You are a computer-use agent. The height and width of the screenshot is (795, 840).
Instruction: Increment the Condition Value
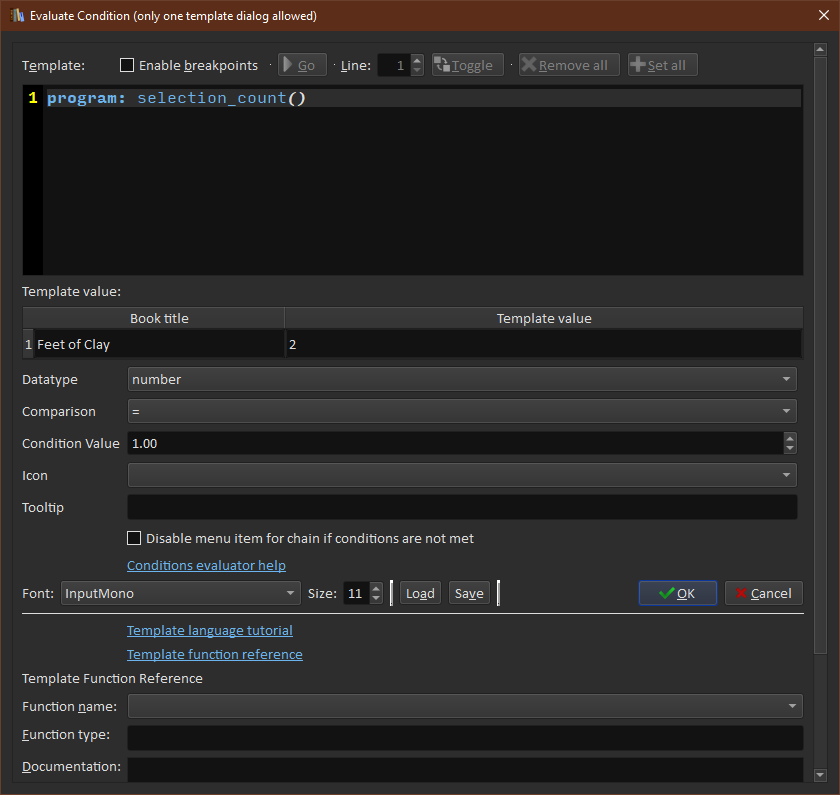pos(790,438)
